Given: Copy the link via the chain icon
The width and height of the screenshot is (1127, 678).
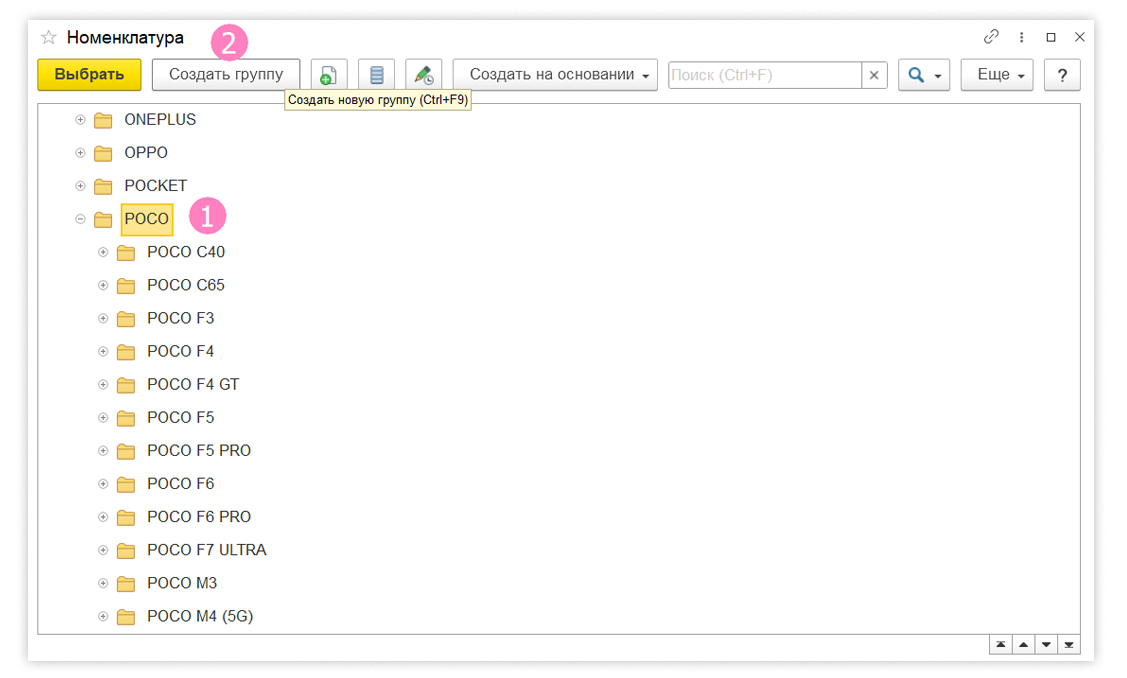Looking at the screenshot, I should [x=991, y=37].
